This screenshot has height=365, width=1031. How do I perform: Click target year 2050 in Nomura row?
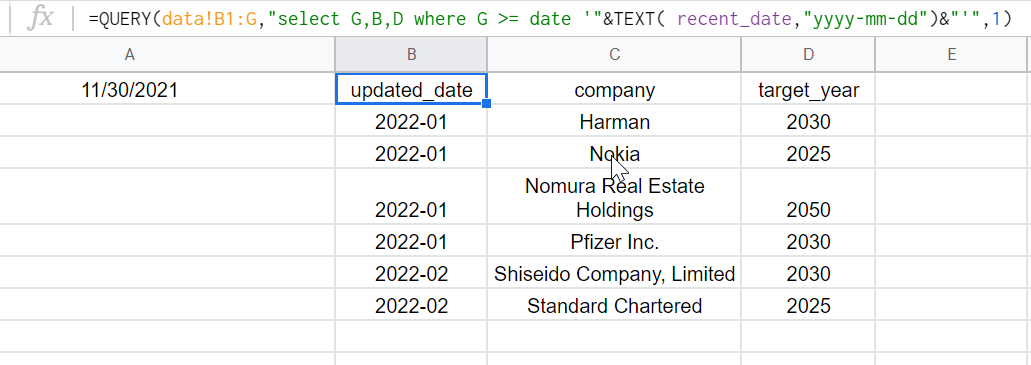click(808, 197)
